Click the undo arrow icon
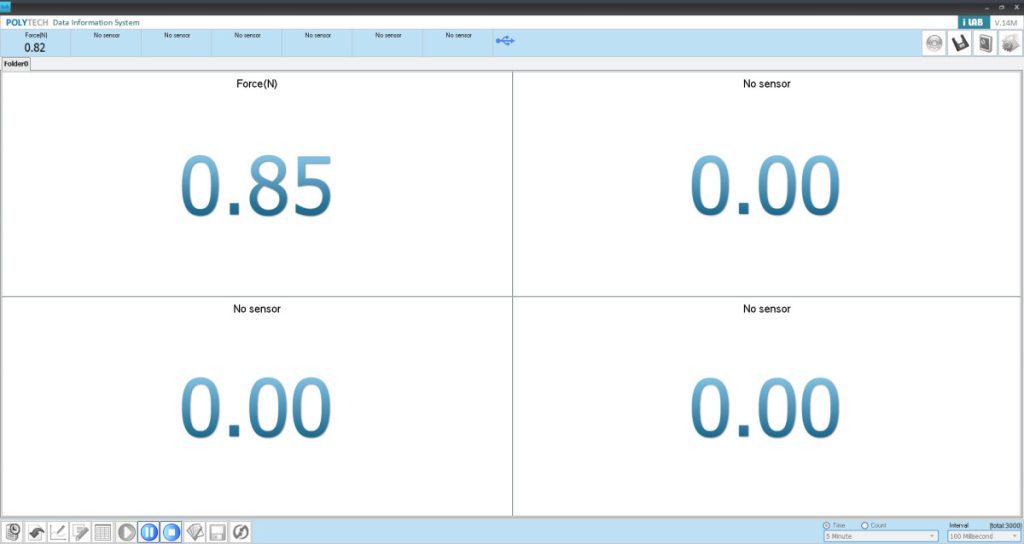The height and width of the screenshot is (544, 1024). (x=36, y=532)
